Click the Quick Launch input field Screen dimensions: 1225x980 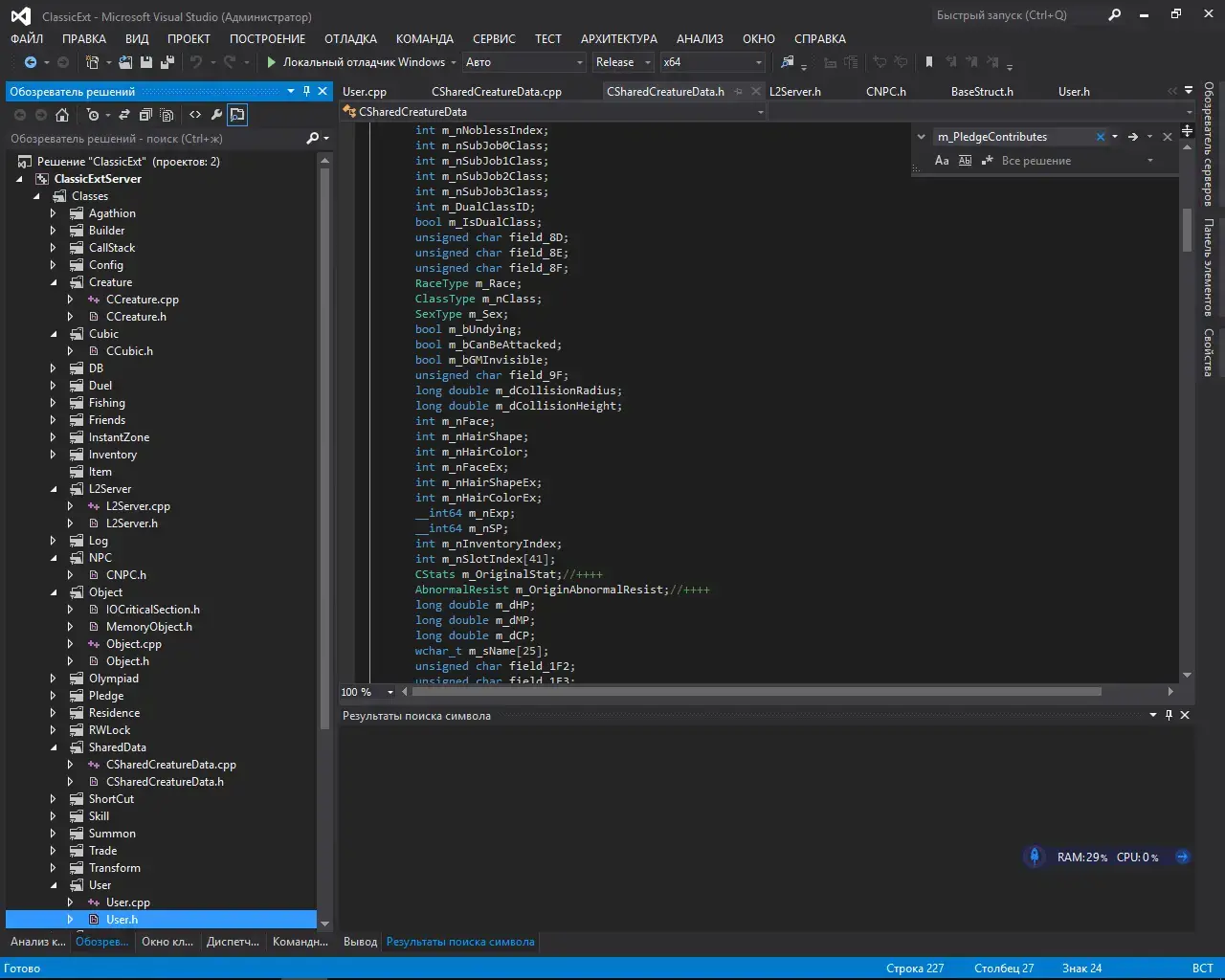[x=1016, y=15]
